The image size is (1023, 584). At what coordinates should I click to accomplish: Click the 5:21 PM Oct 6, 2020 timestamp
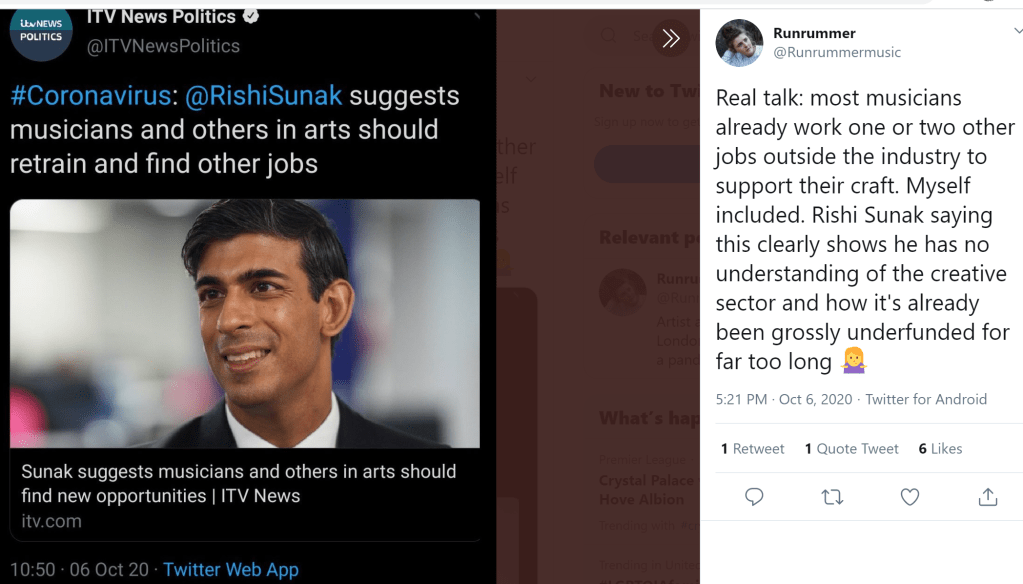(x=784, y=399)
